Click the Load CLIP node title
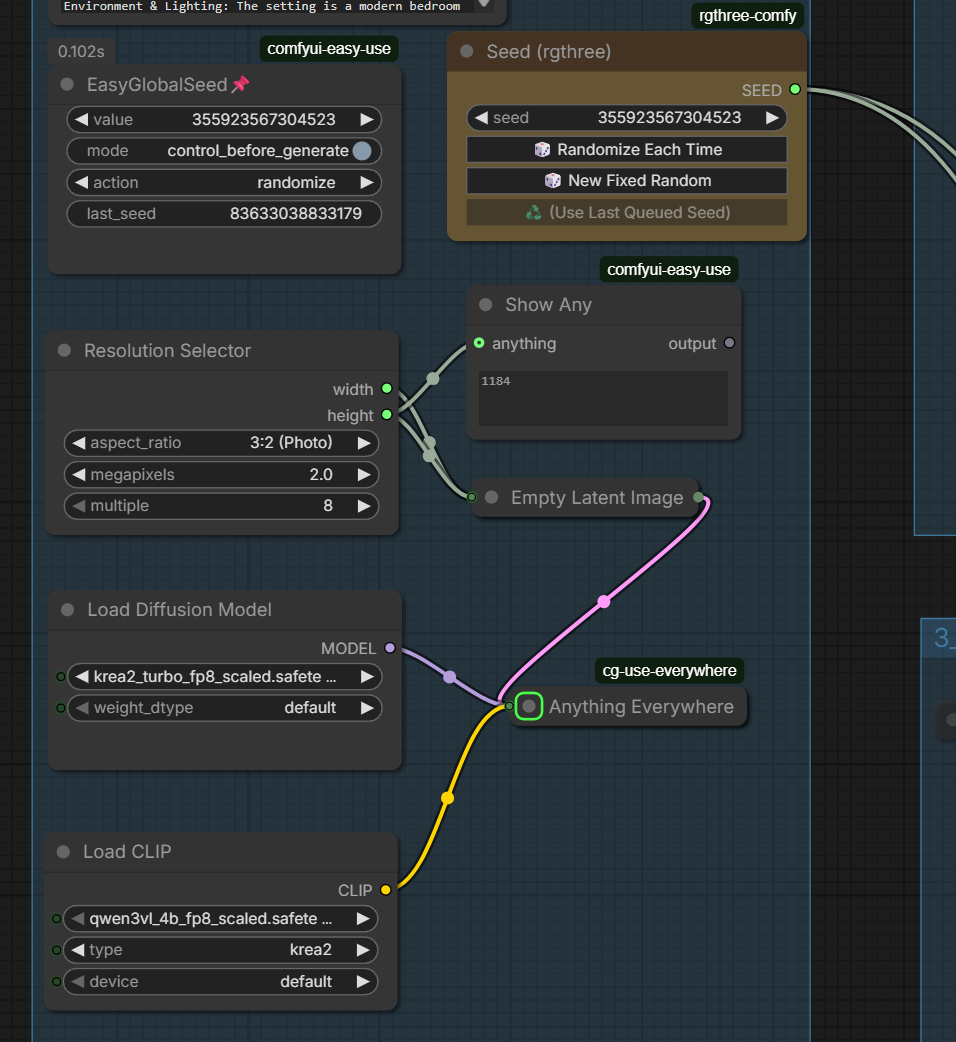Image resolution: width=956 pixels, height=1042 pixels. (x=127, y=851)
